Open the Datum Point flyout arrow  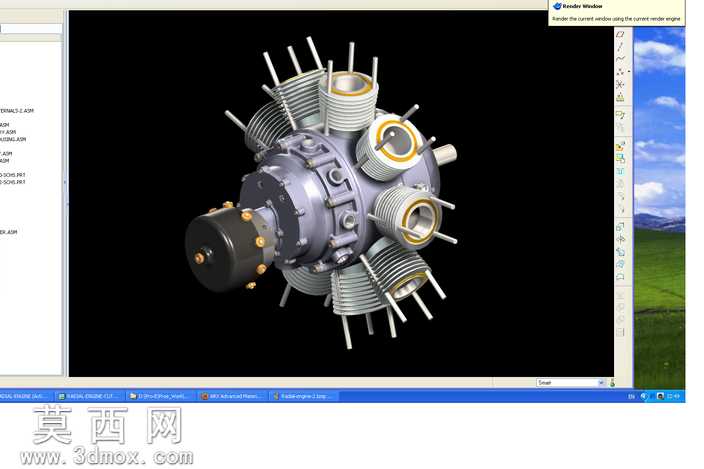click(629, 71)
